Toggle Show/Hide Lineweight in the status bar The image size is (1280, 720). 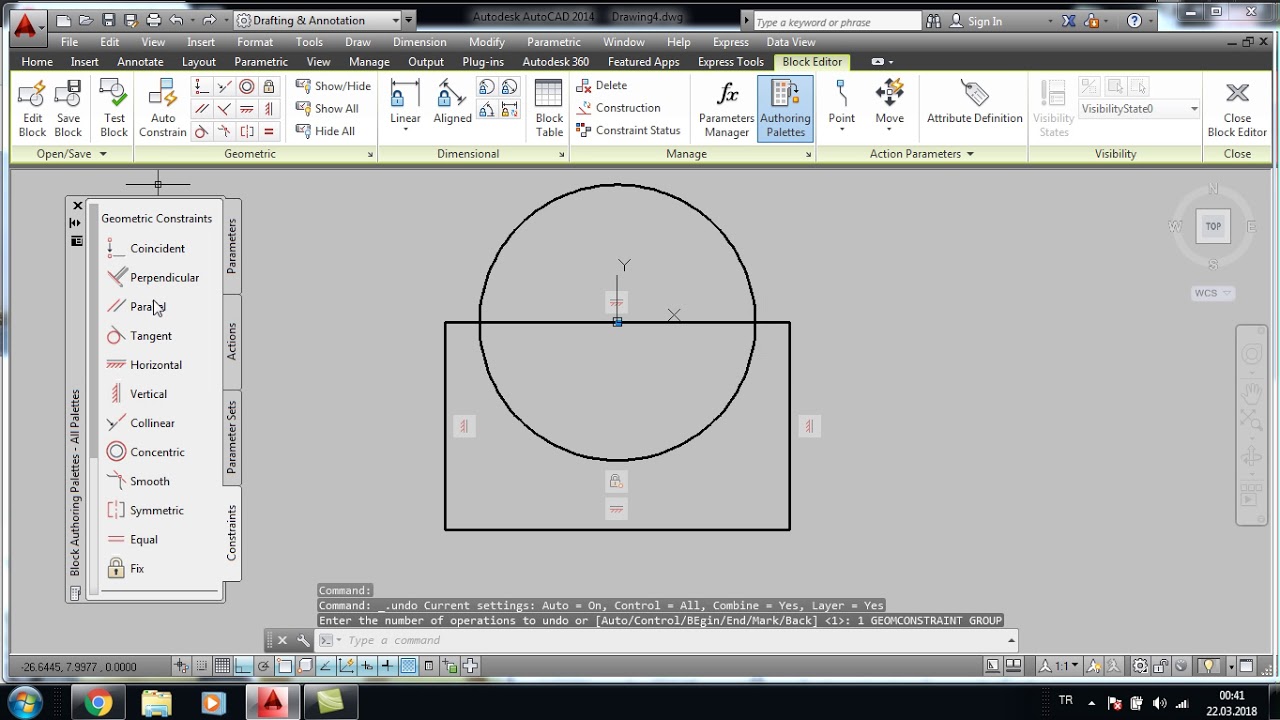point(387,666)
